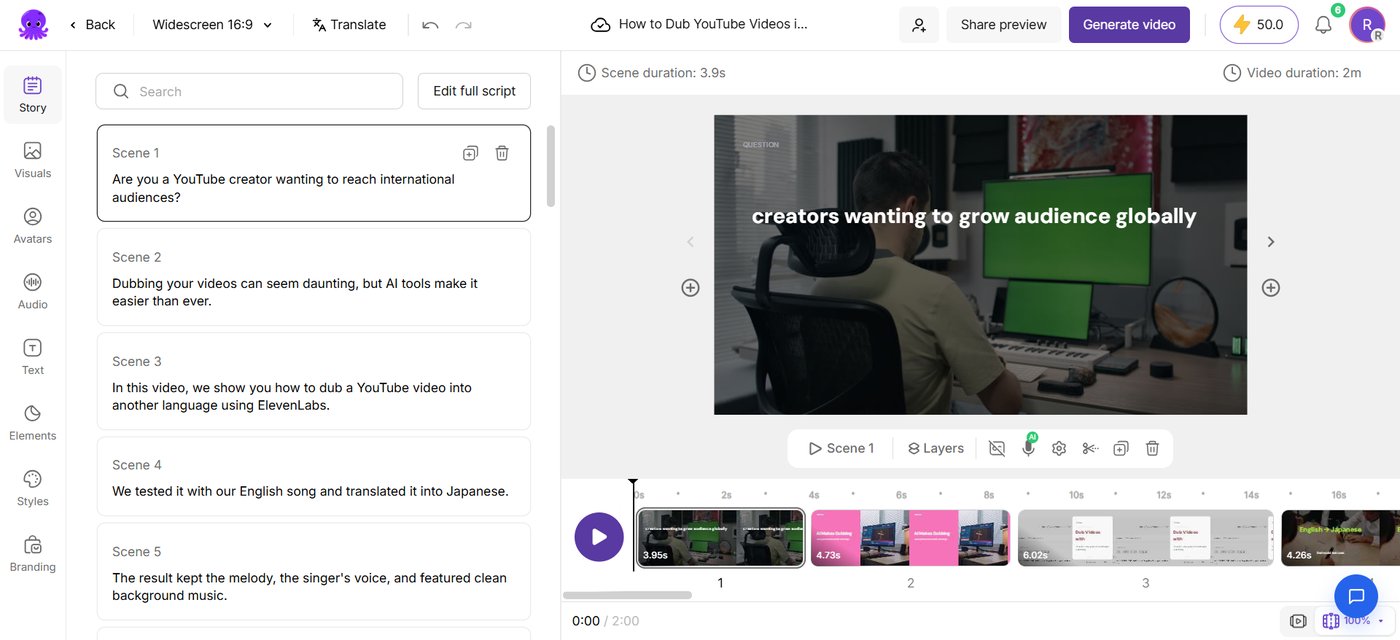Select the Scene 3 script card
The image size is (1400, 640).
(x=314, y=381)
